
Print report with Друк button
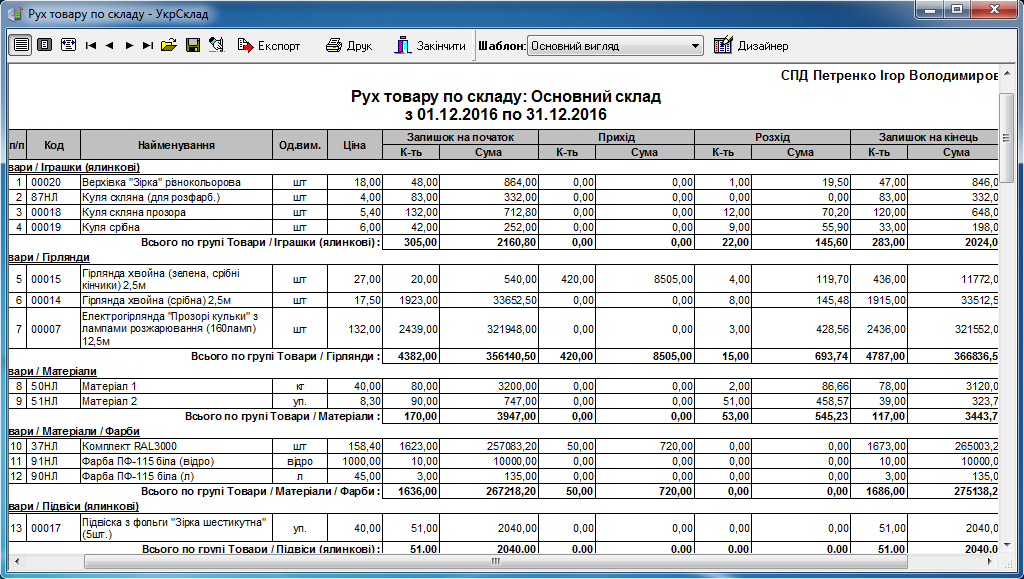point(349,46)
